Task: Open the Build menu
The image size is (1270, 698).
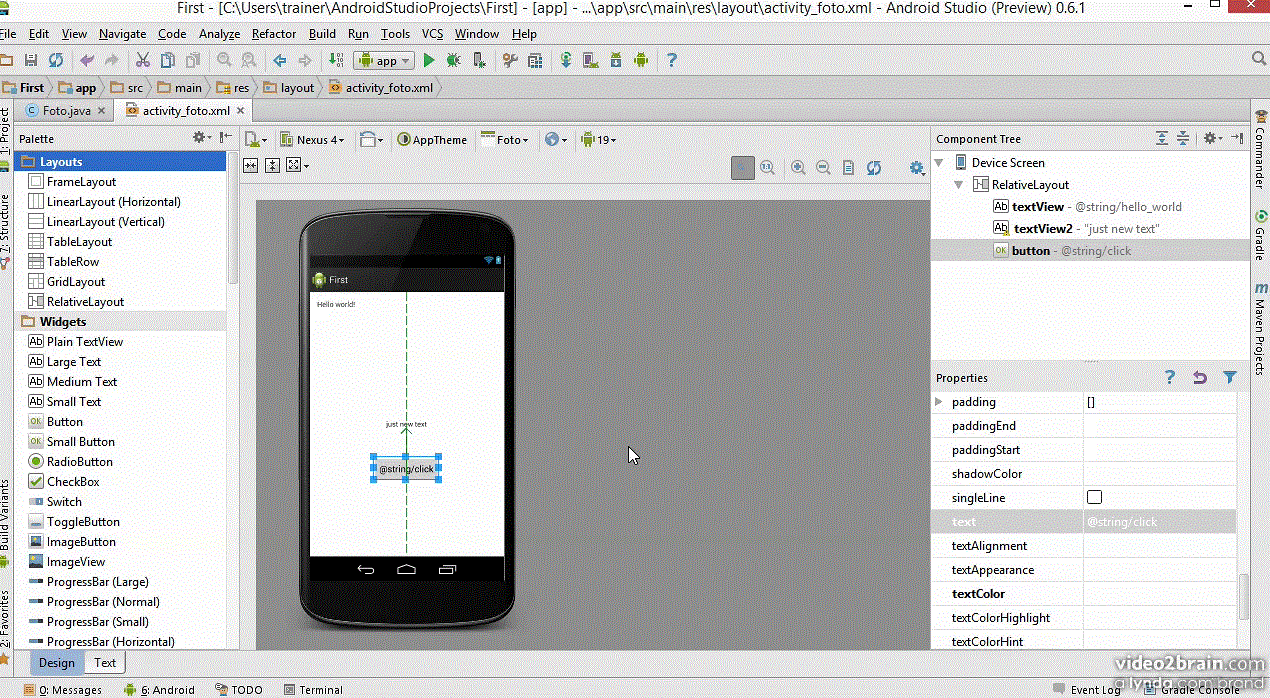Action: (x=322, y=33)
